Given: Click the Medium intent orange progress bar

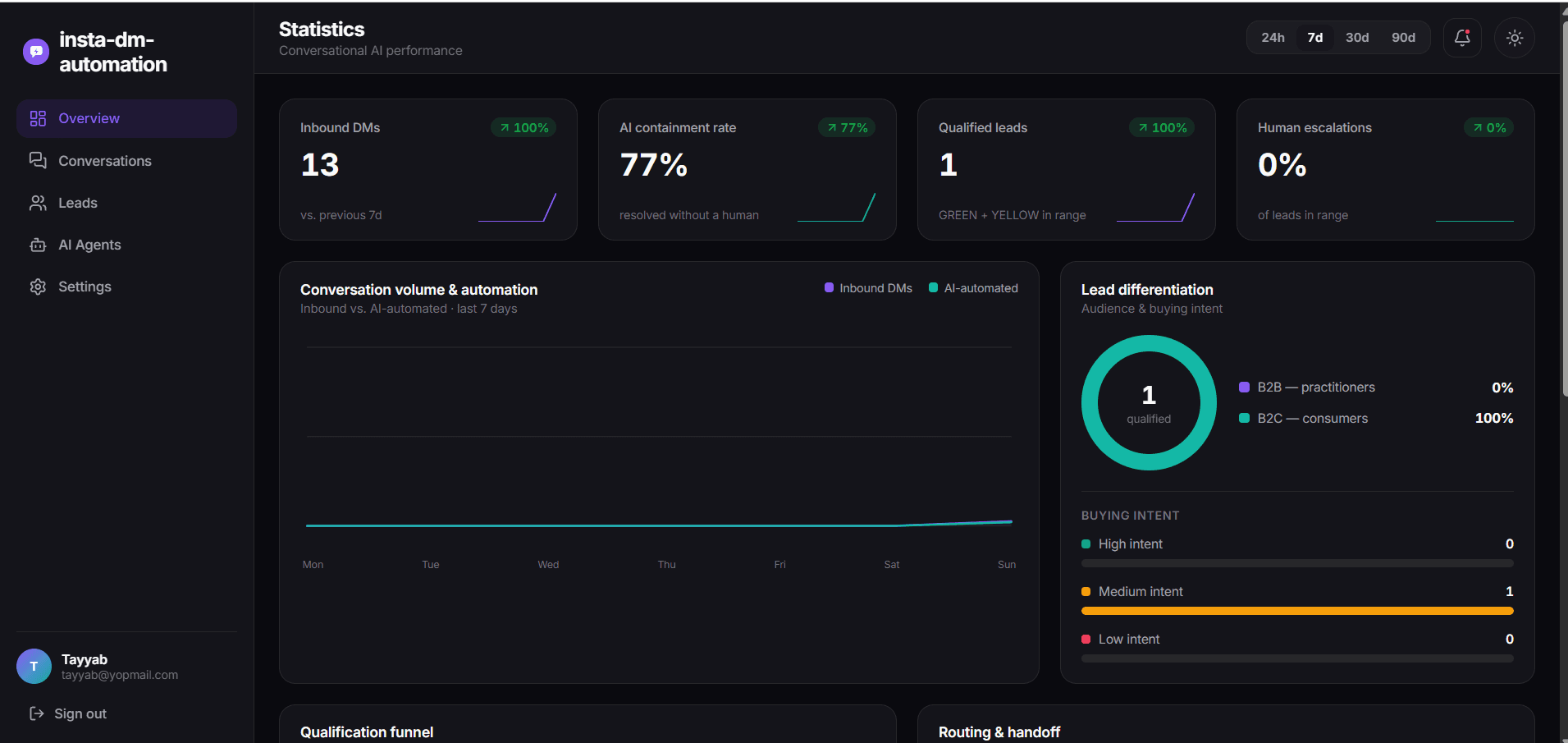Looking at the screenshot, I should [x=1297, y=611].
